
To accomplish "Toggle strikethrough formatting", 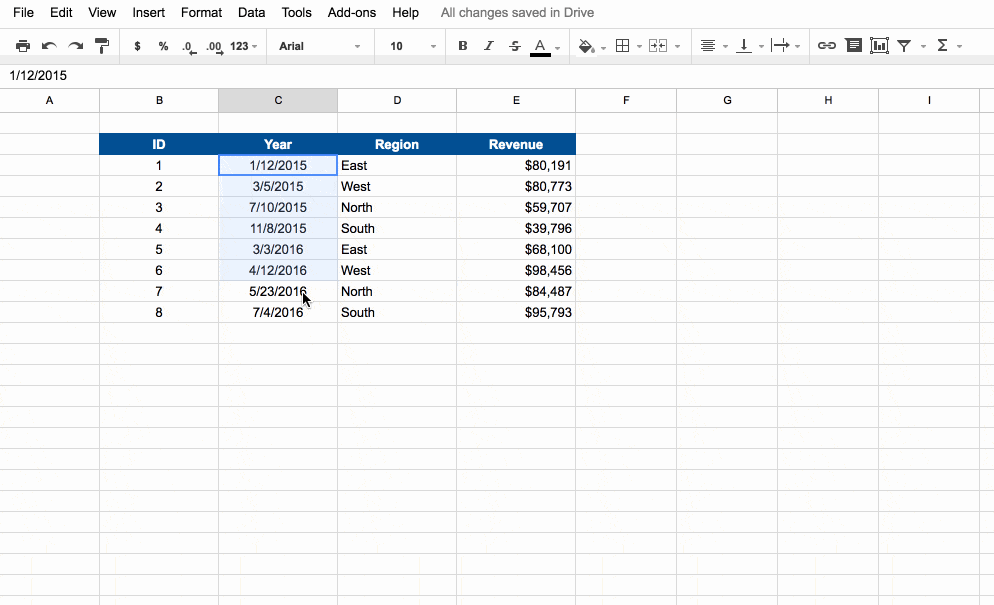I will click(x=514, y=45).
